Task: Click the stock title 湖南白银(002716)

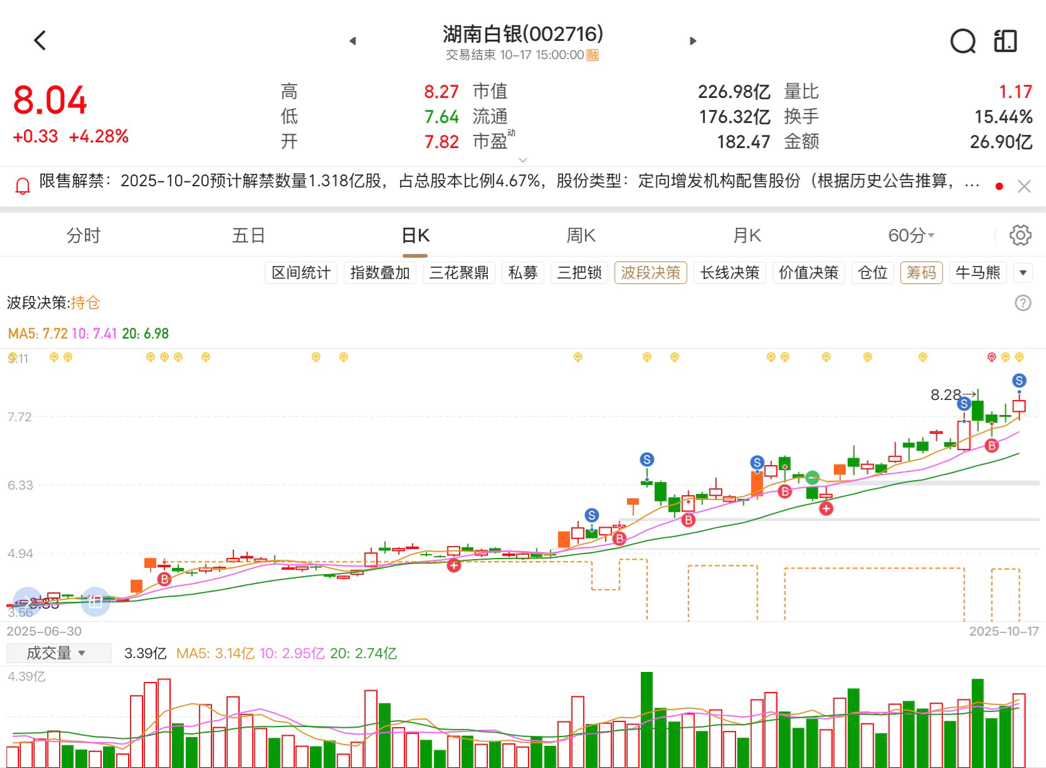Action: [522, 34]
